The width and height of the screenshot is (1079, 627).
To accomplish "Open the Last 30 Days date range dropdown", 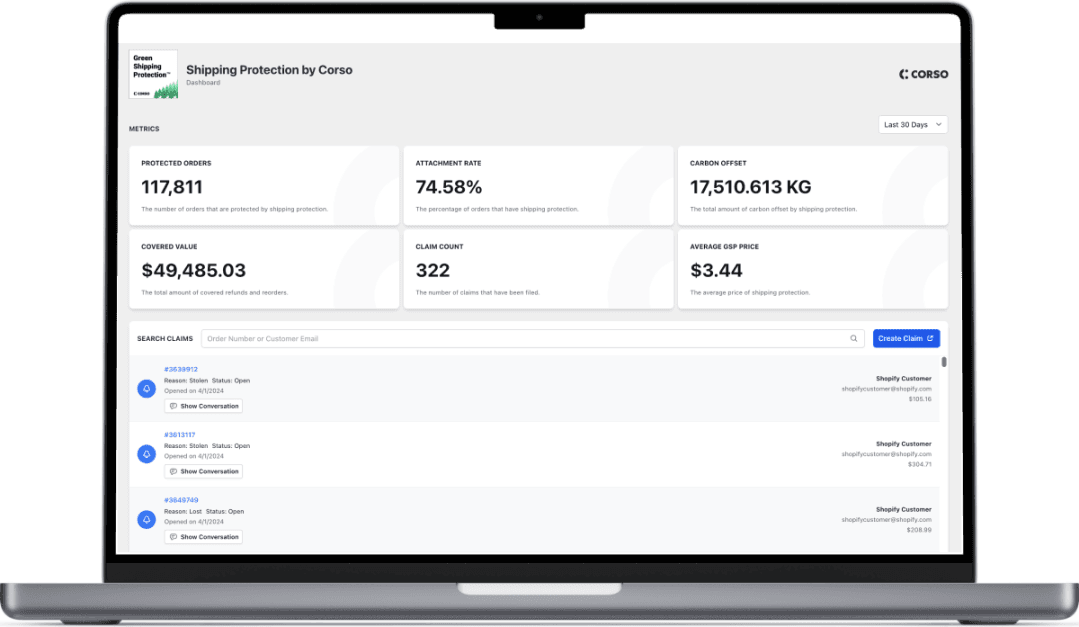I will point(912,125).
